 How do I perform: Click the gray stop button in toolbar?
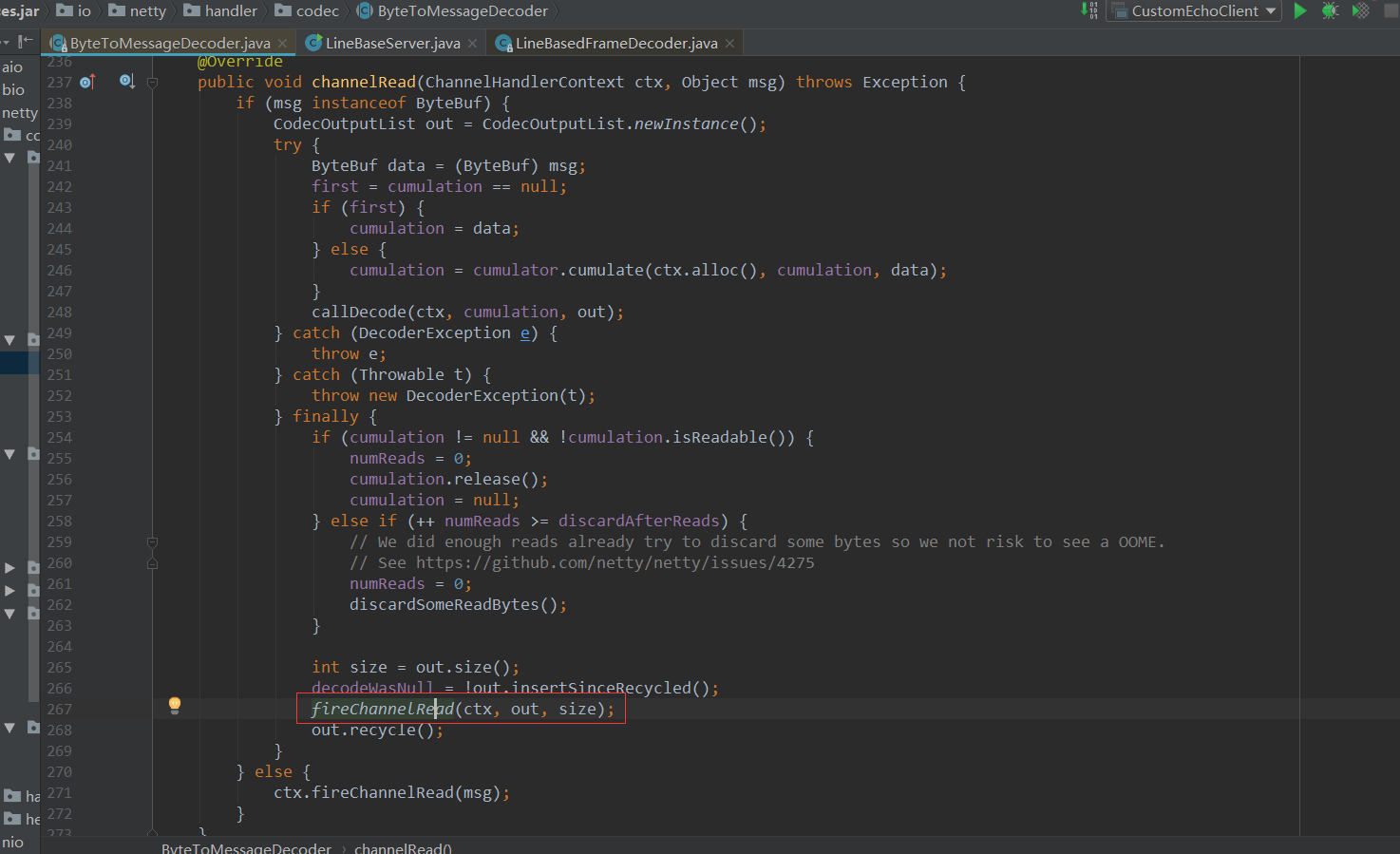pos(1391,10)
